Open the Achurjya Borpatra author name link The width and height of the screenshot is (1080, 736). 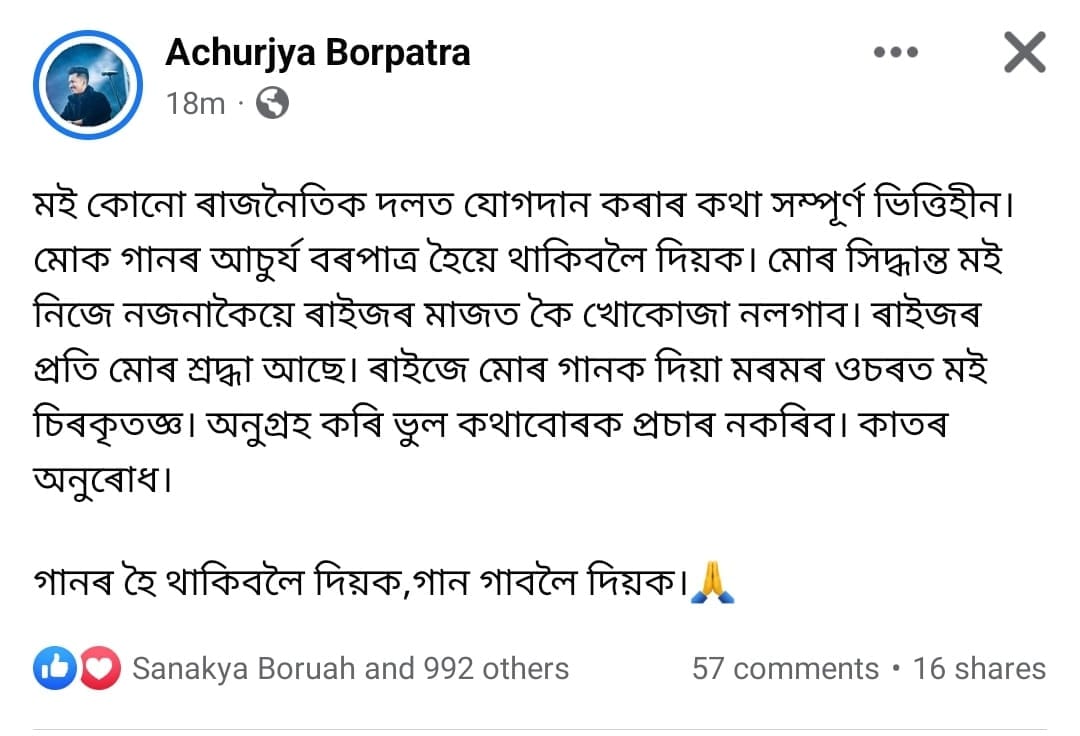coord(317,53)
